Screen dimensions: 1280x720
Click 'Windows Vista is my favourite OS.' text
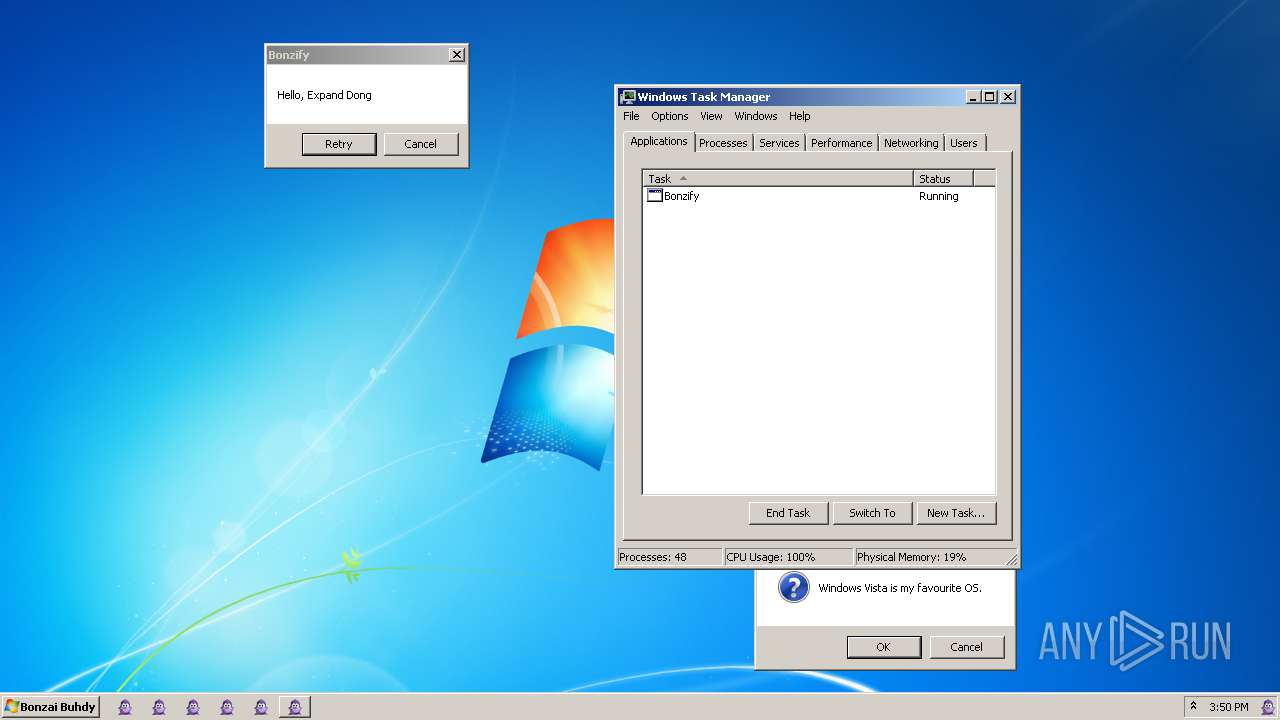point(900,588)
